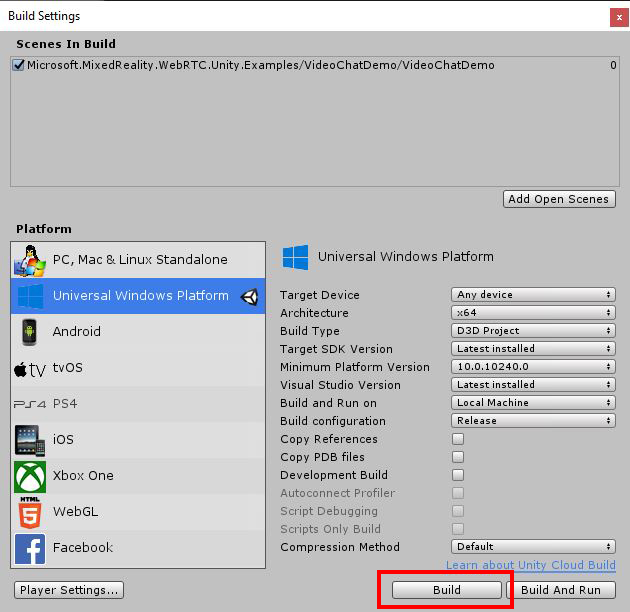630x612 pixels.
Task: Uncheck the VideoChatDemo scene checkbox
Action: [x=18, y=65]
